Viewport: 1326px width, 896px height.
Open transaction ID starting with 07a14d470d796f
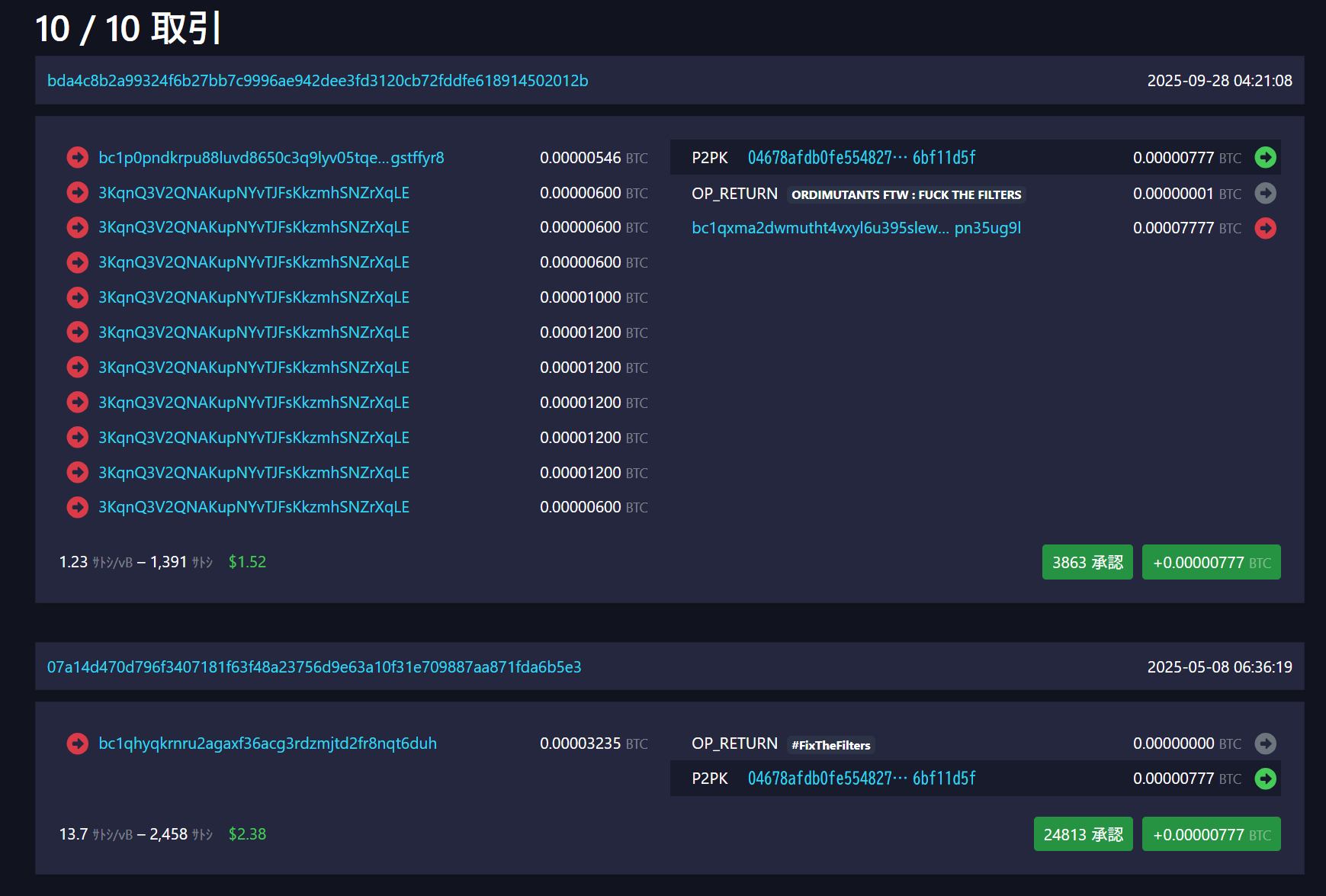(314, 667)
